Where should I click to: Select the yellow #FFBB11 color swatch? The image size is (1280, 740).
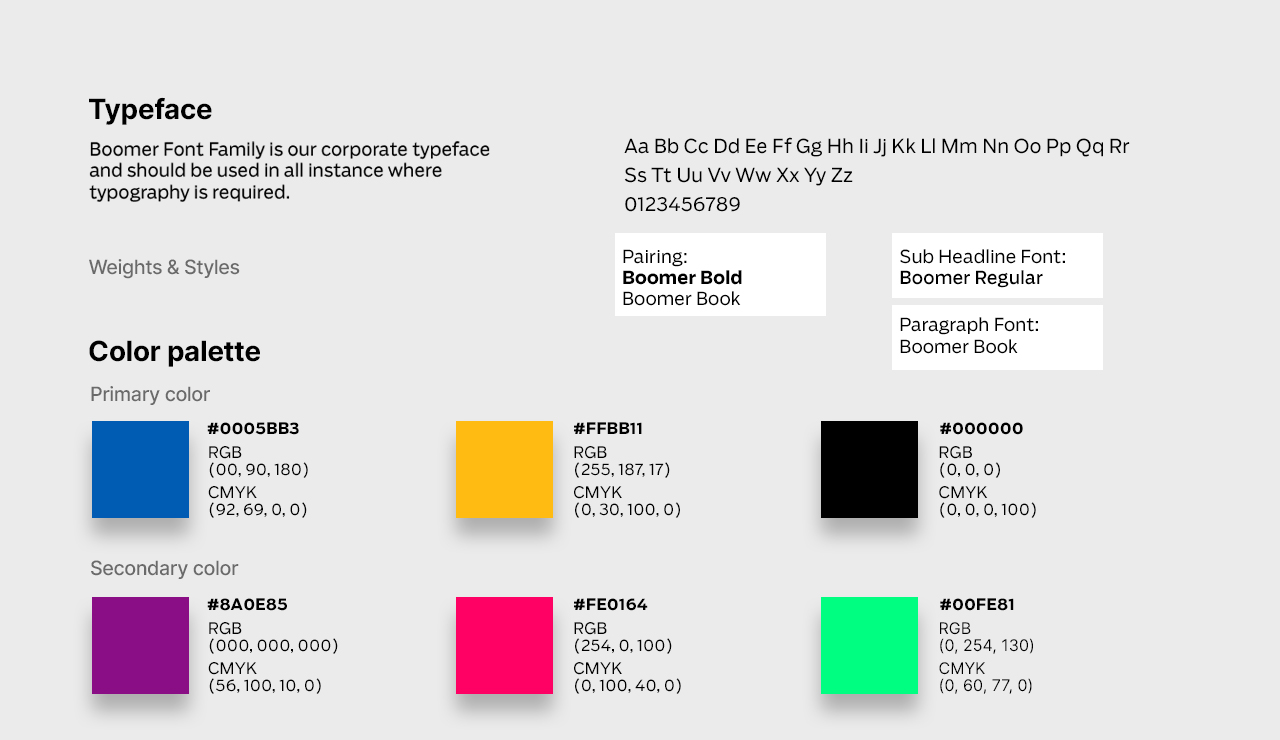pos(504,469)
